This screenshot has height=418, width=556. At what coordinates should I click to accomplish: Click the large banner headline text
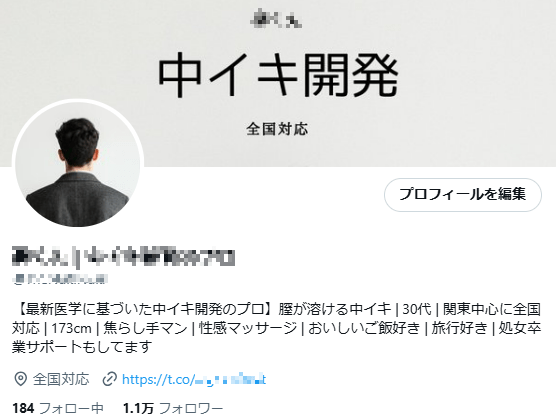click(278, 75)
